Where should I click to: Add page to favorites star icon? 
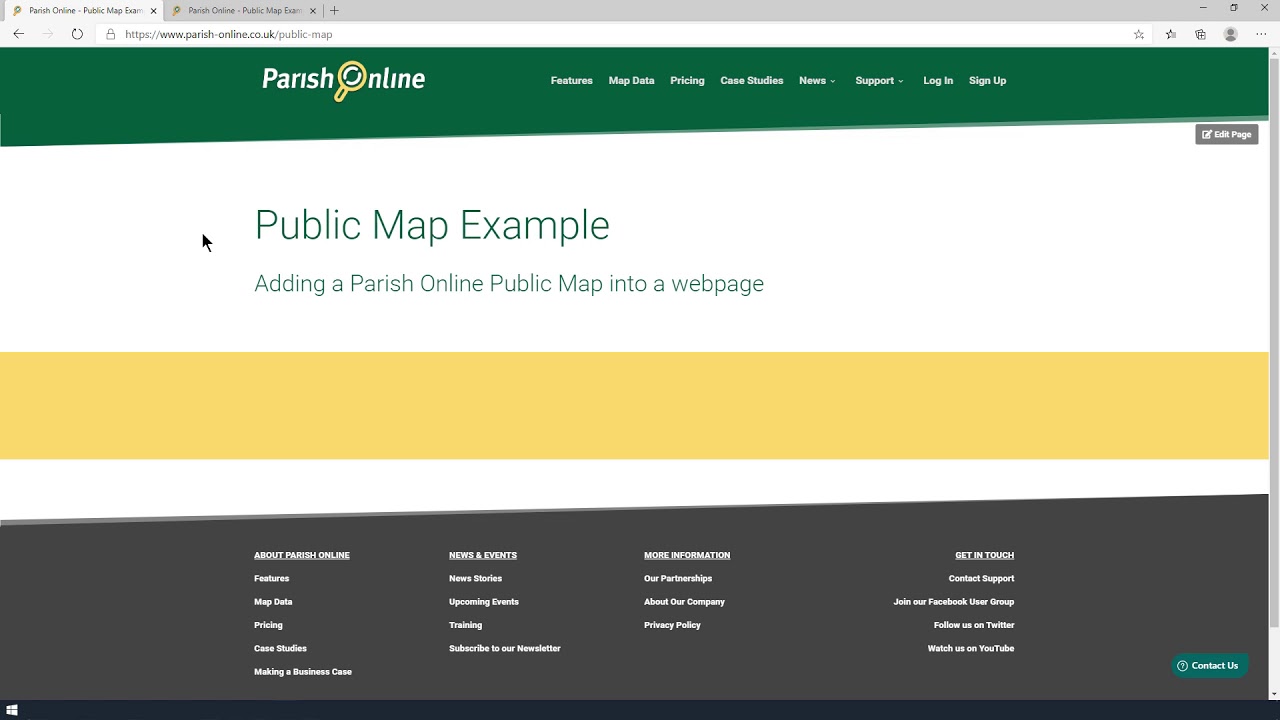[1139, 34]
